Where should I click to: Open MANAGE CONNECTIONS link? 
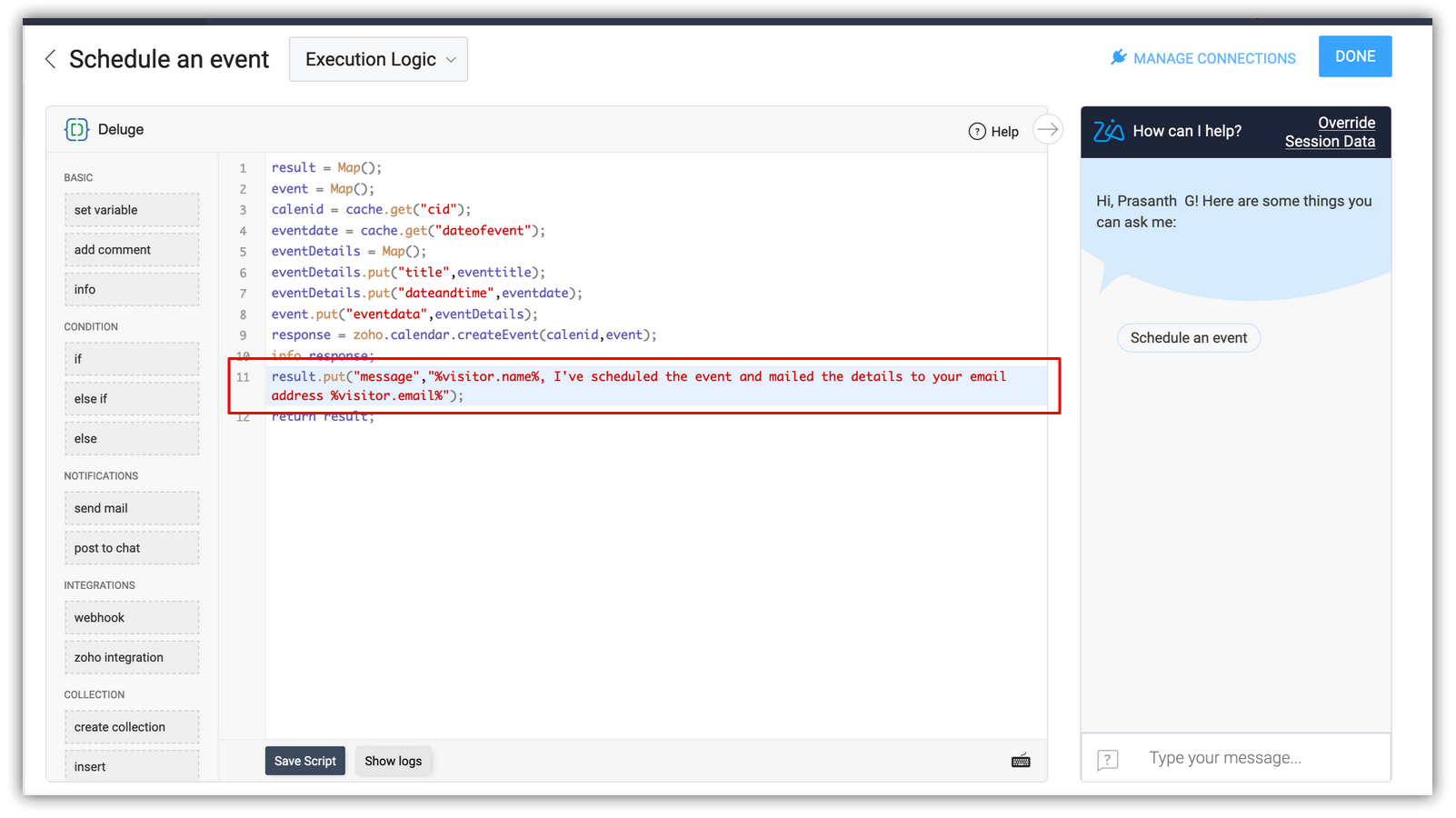1214,58
